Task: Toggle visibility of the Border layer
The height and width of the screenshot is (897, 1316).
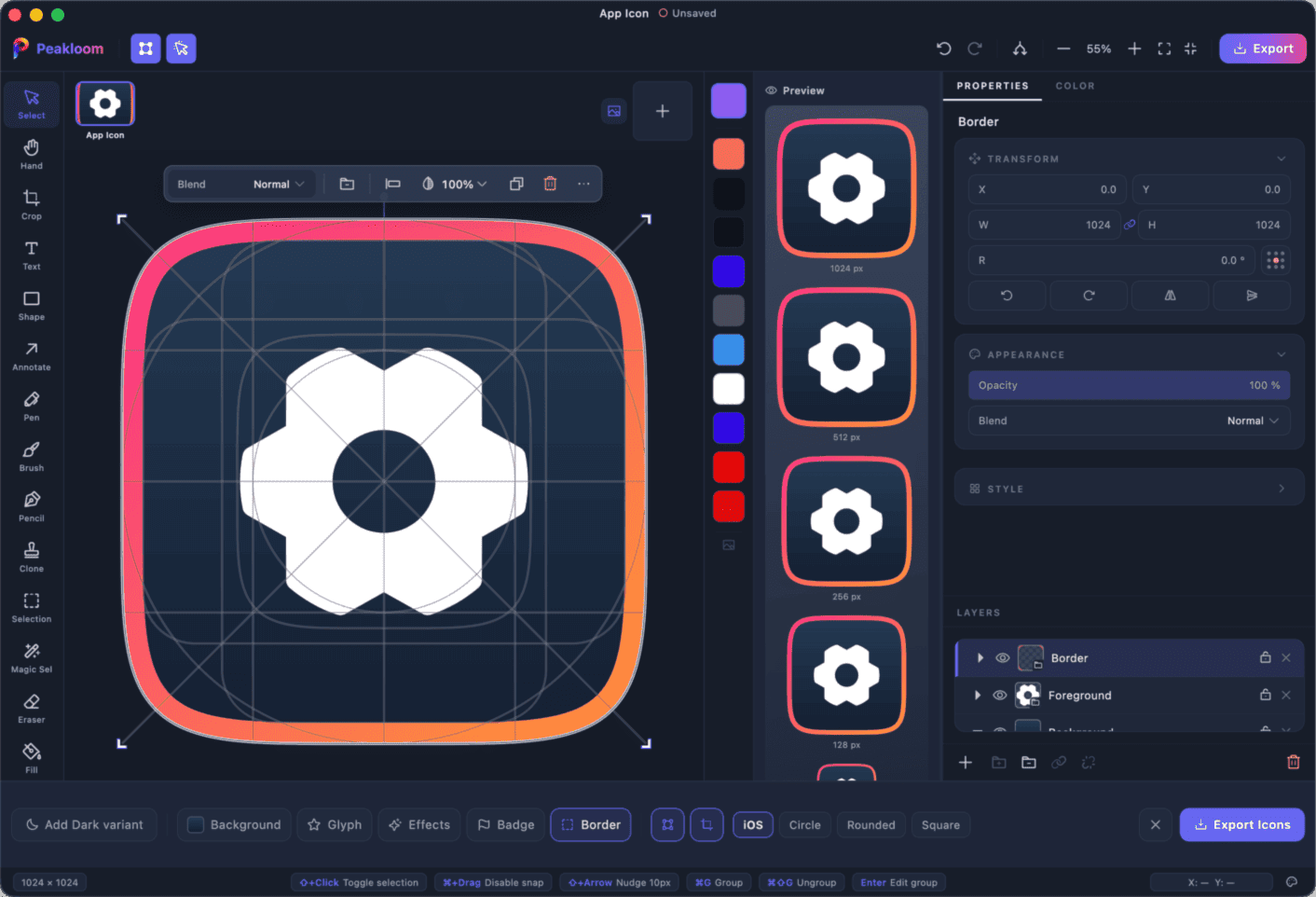Action: pyautogui.click(x=1003, y=658)
